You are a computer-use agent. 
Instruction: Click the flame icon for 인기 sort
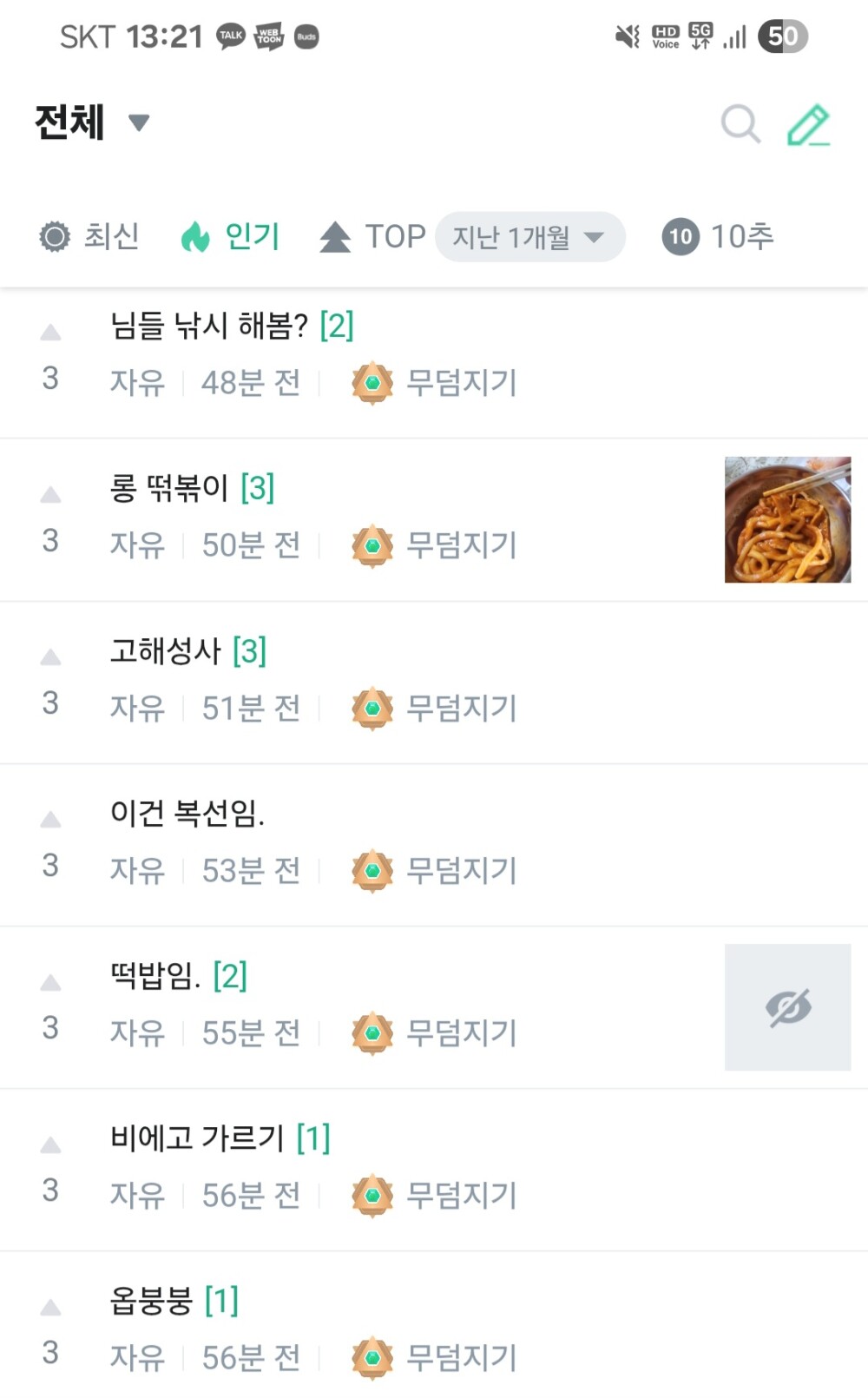[x=196, y=236]
